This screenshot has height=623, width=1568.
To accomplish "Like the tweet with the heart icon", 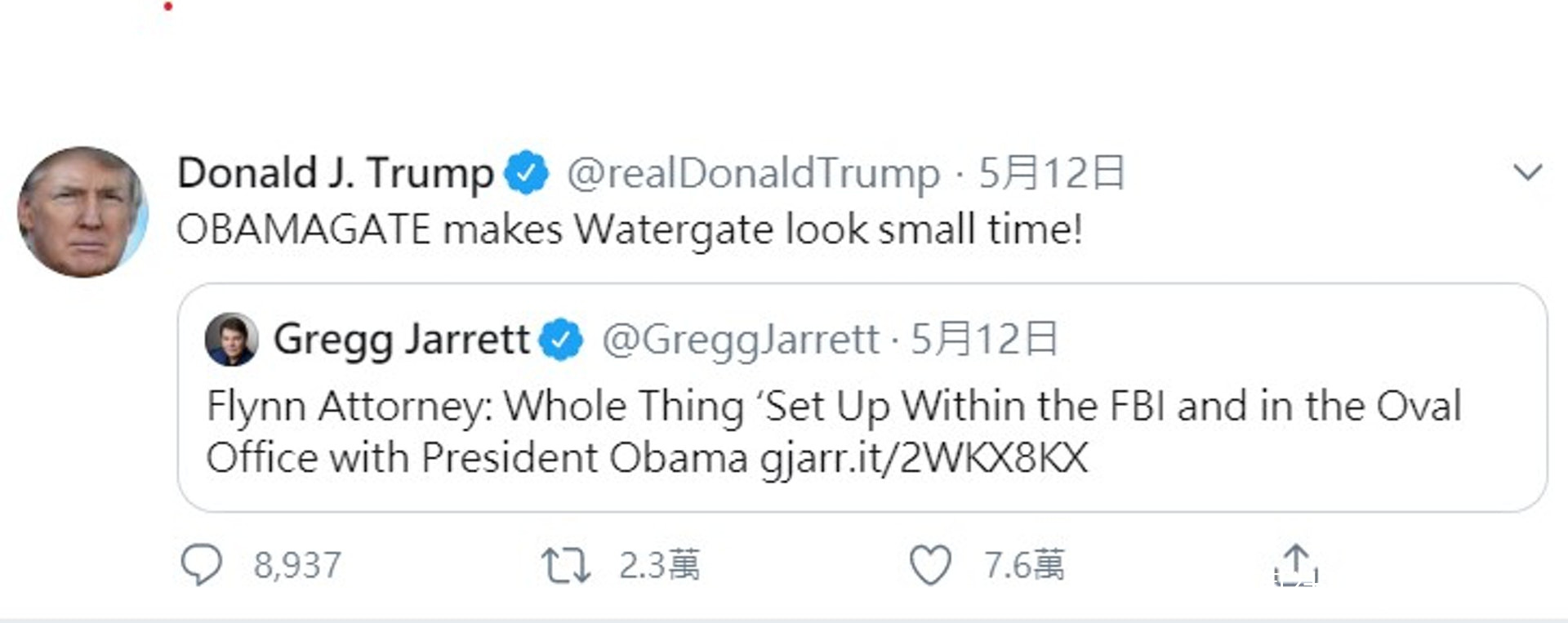I will pos(930,565).
